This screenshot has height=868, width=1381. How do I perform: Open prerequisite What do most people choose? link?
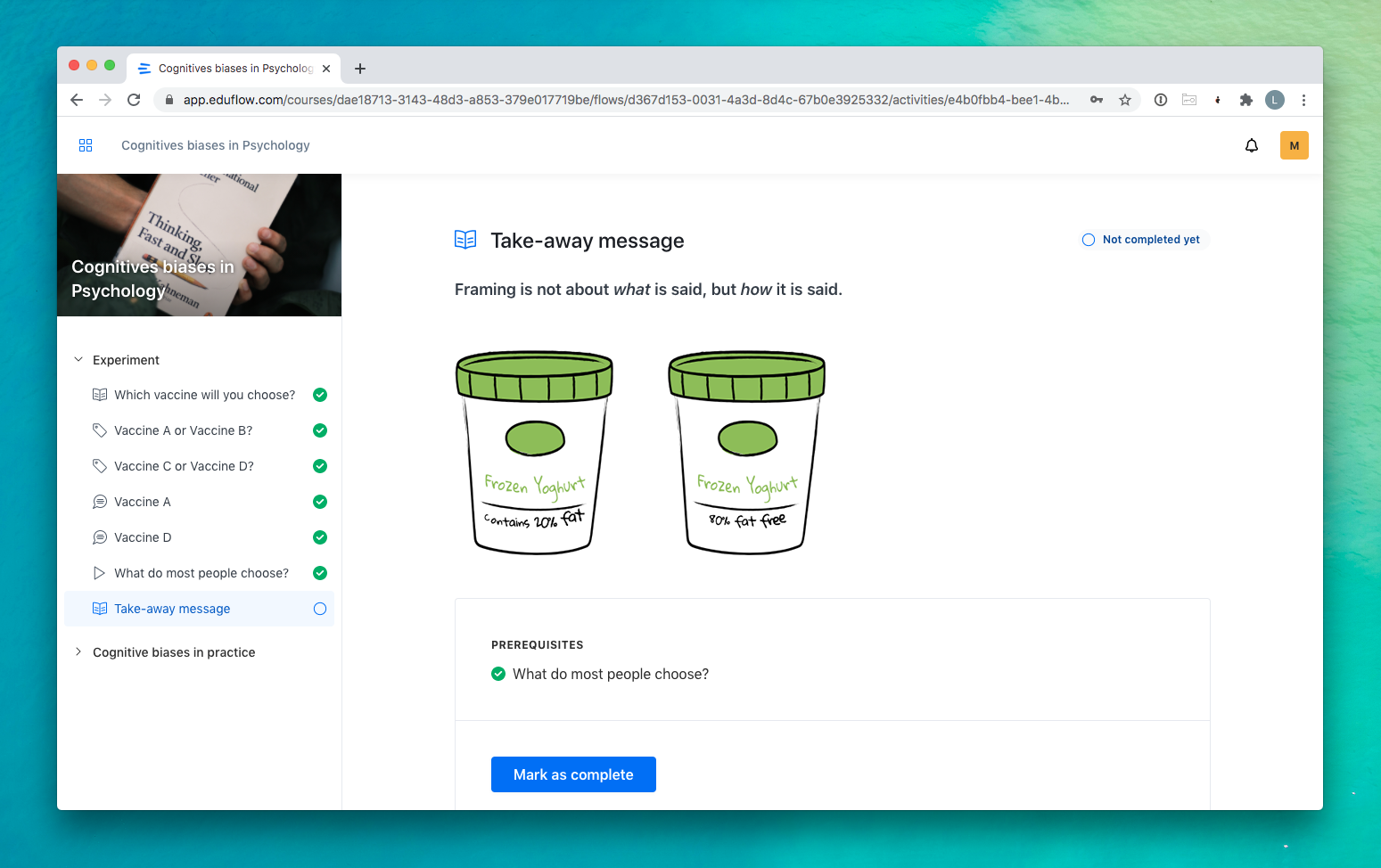click(x=611, y=674)
